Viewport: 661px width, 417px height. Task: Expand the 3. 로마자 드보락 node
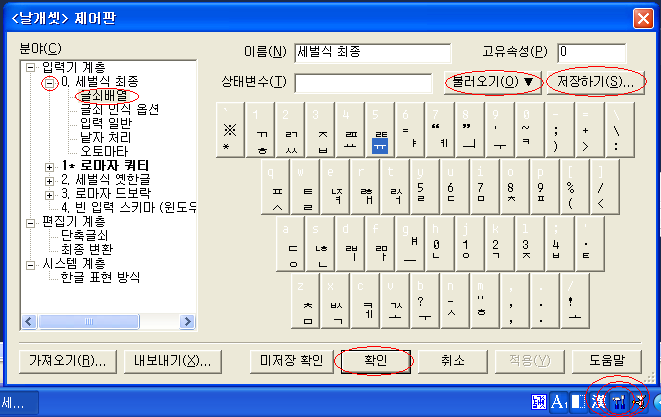[49, 195]
